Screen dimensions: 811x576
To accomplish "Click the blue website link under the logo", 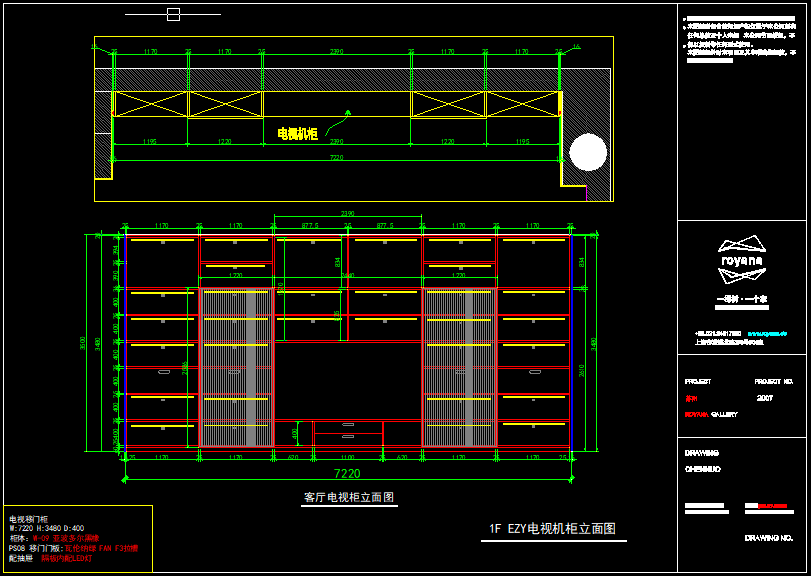I will point(768,333).
